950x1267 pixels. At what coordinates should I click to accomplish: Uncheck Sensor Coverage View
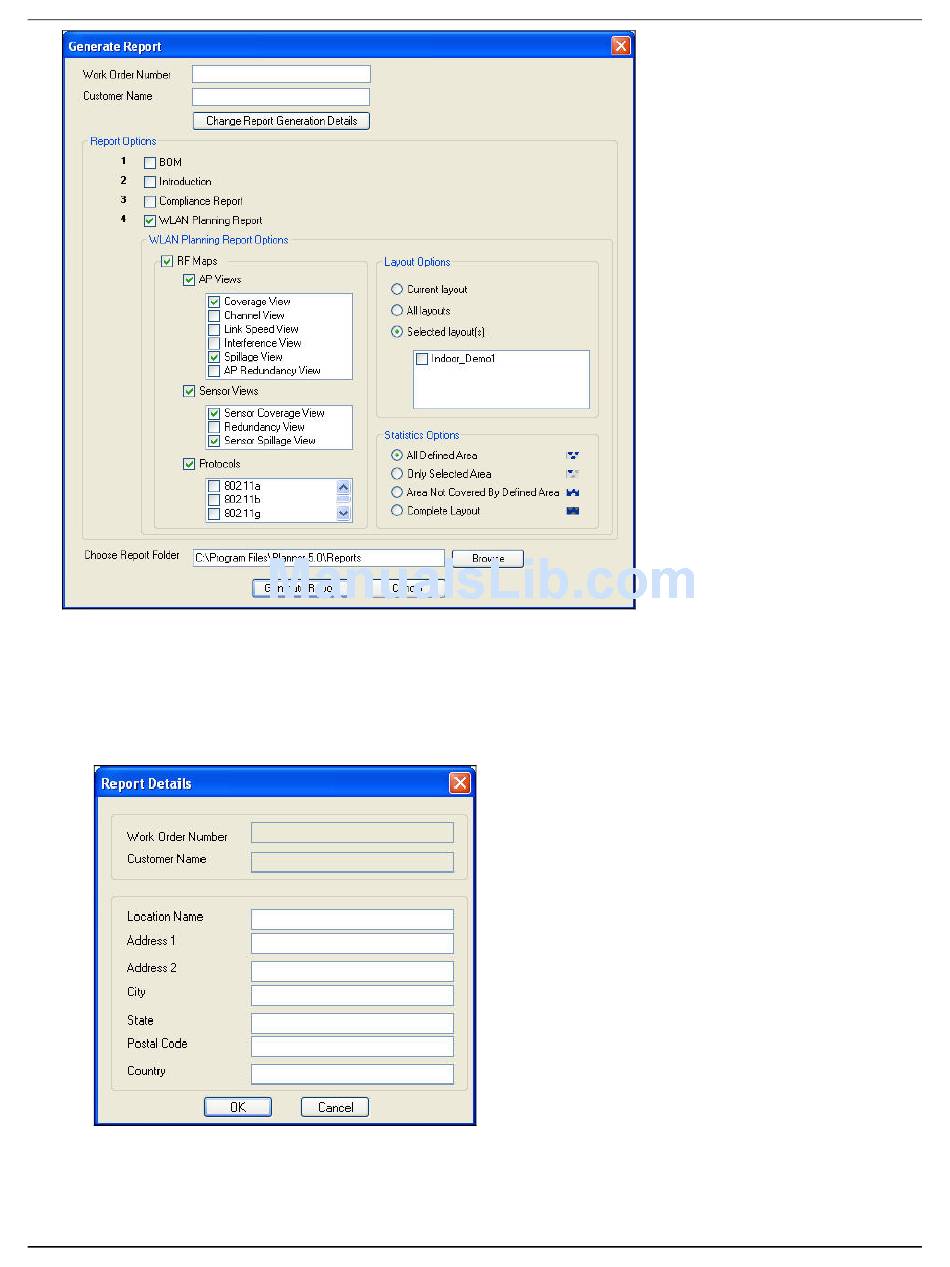tap(214, 413)
